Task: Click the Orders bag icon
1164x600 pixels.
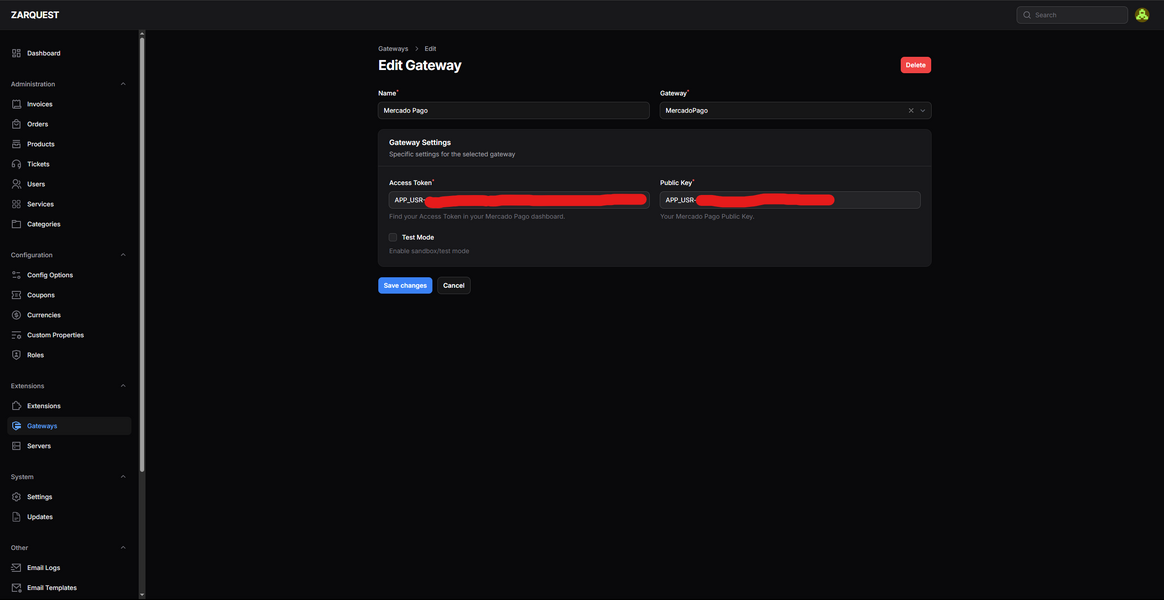Action: (x=16, y=124)
